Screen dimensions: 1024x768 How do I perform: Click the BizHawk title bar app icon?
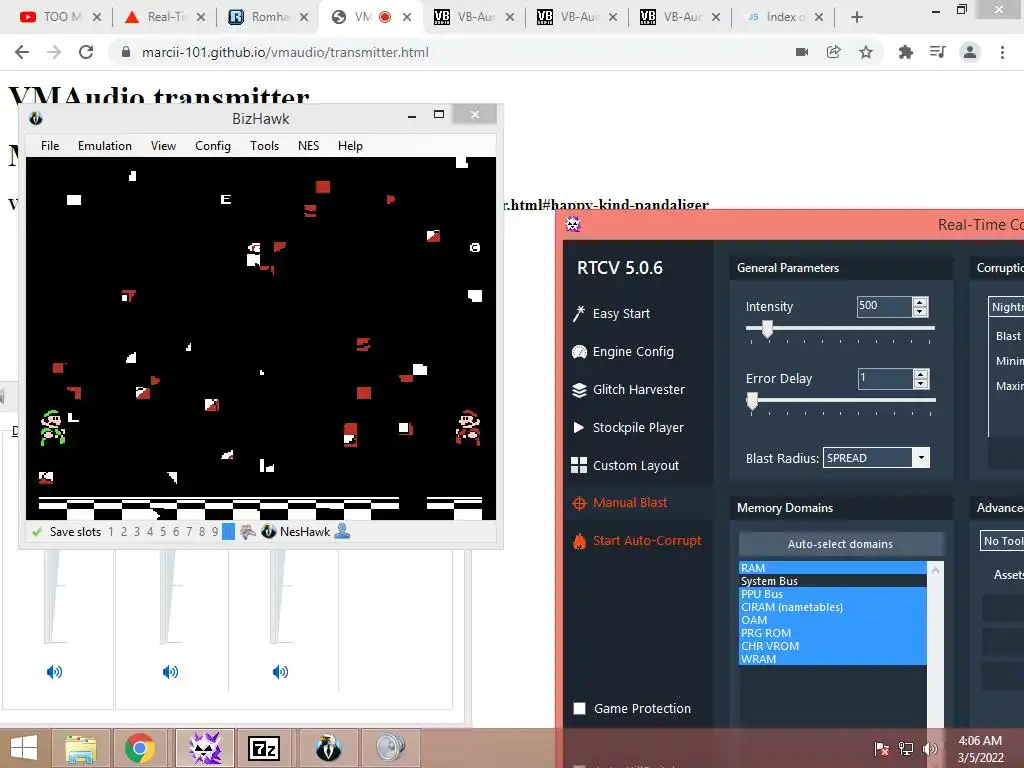(x=36, y=118)
